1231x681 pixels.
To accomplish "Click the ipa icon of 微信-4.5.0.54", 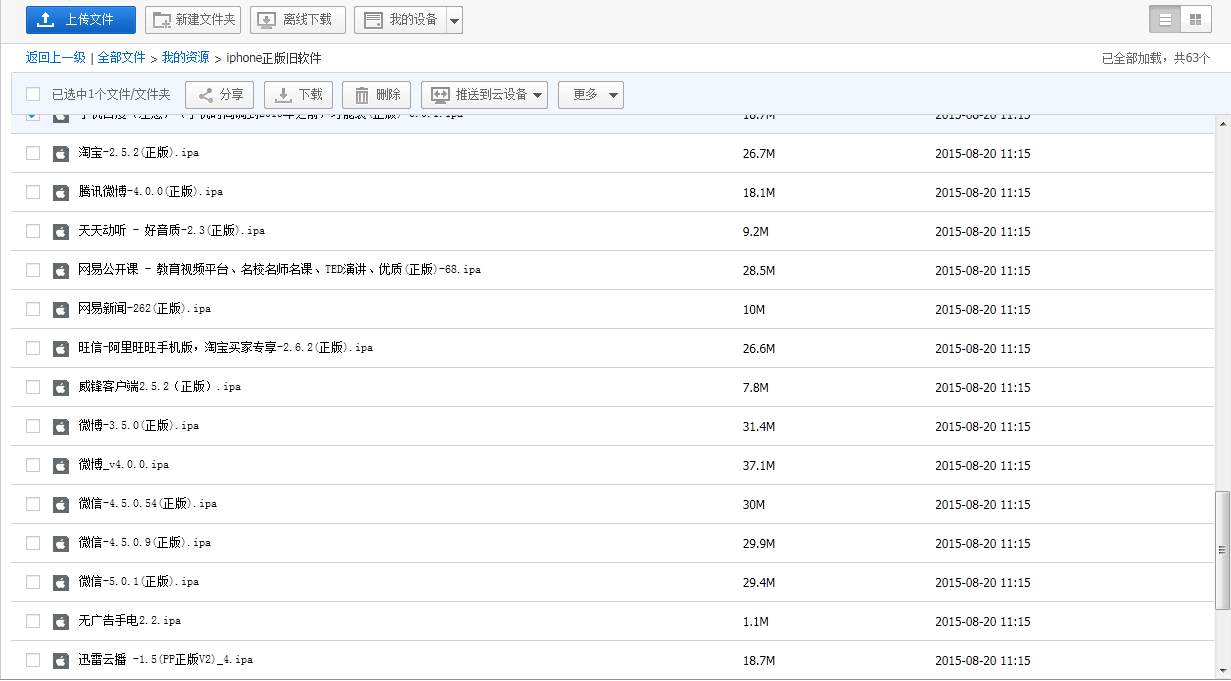I will click(61, 505).
